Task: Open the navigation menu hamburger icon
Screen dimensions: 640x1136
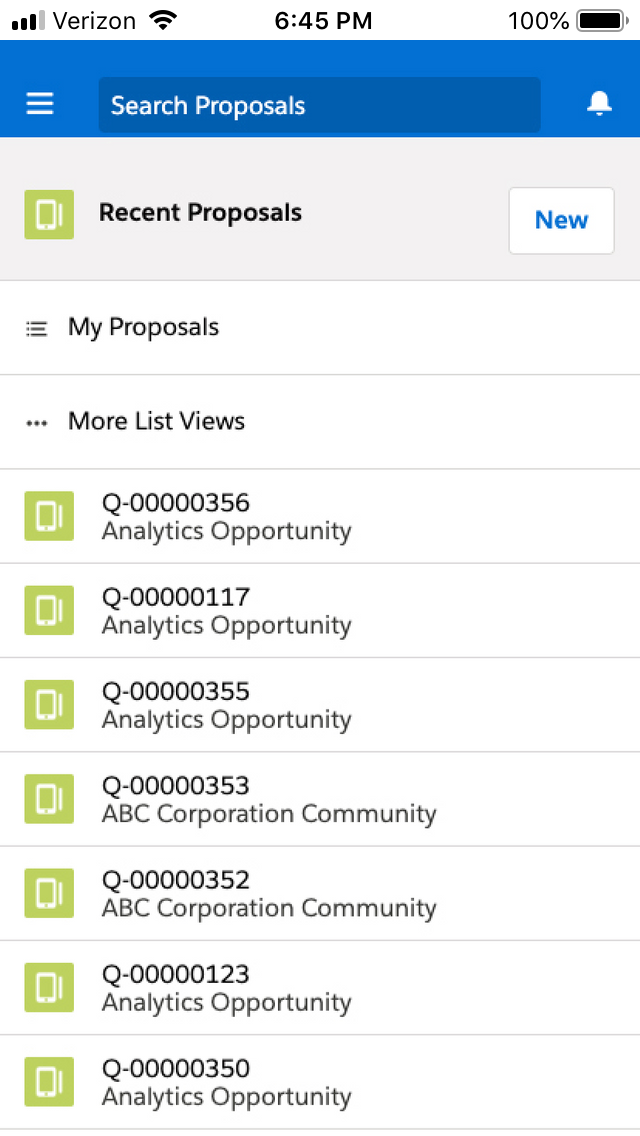Action: point(39,104)
